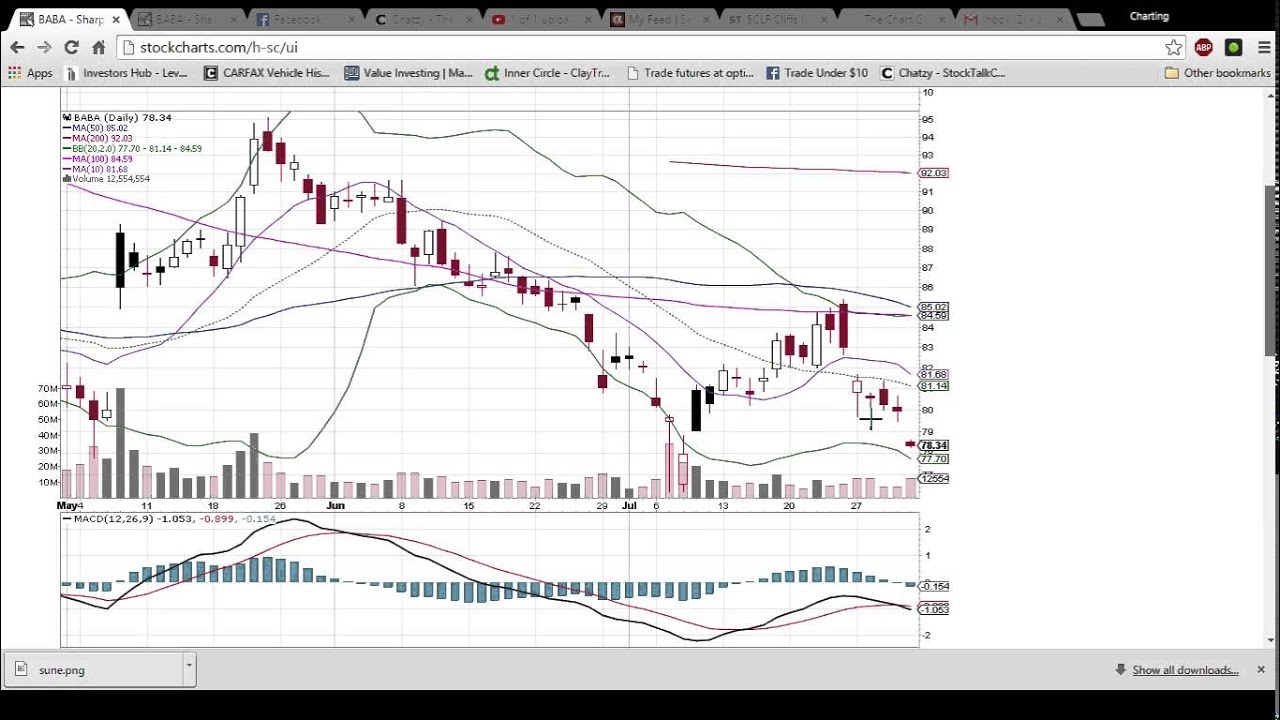Click the address bar showing stockcharts.com/h-sc/ui
1280x720 pixels.
point(640,47)
